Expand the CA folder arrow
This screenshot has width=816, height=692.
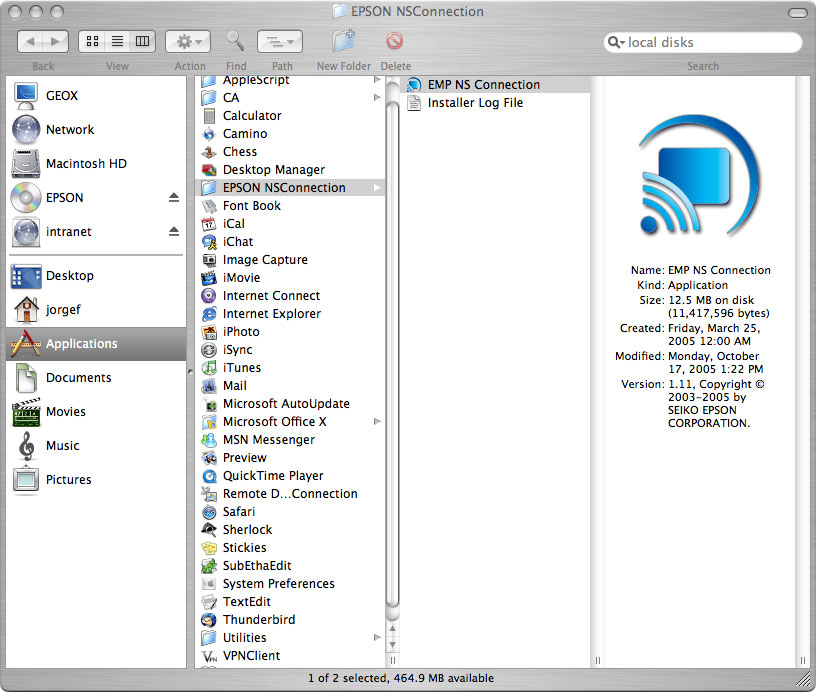click(x=377, y=97)
